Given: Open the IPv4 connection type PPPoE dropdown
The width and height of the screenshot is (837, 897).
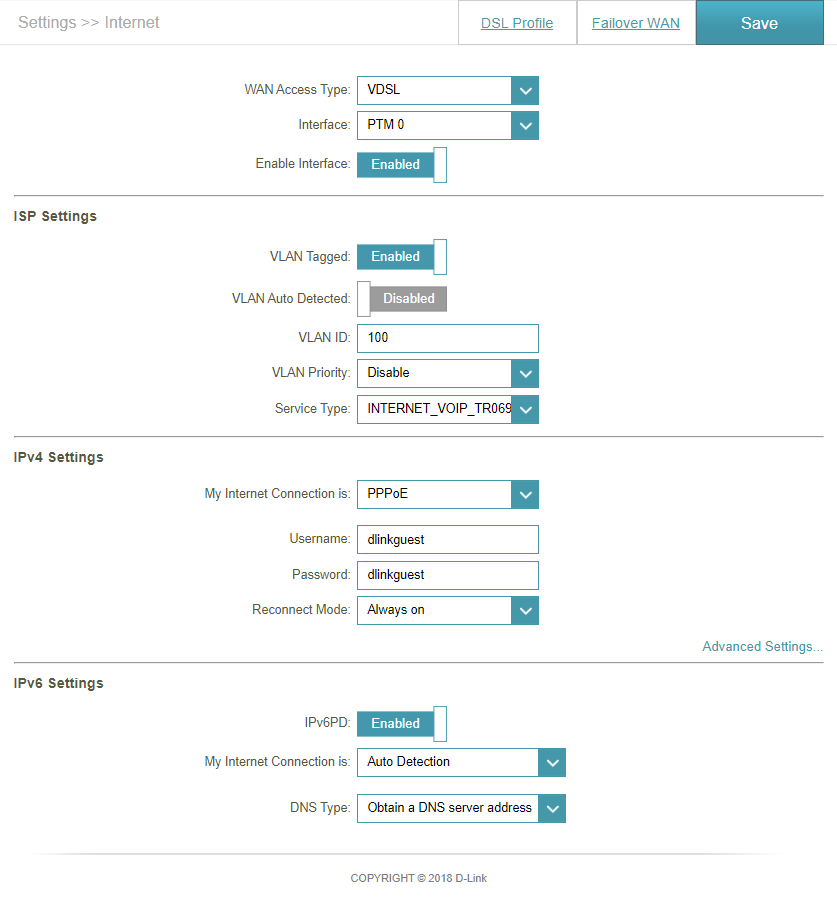Looking at the screenshot, I should click(x=447, y=494).
